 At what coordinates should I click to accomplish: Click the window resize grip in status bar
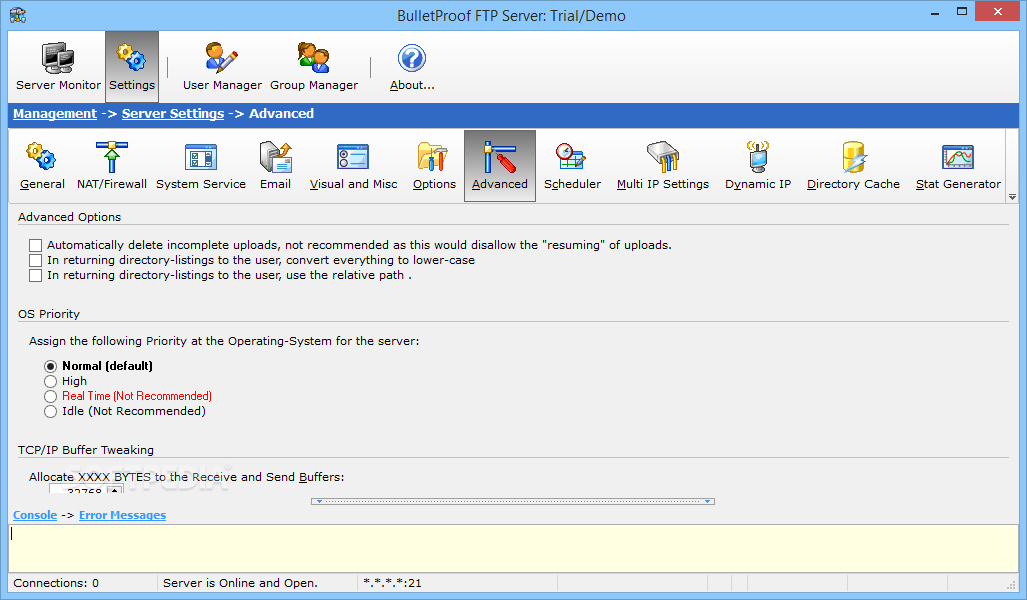point(1011,585)
